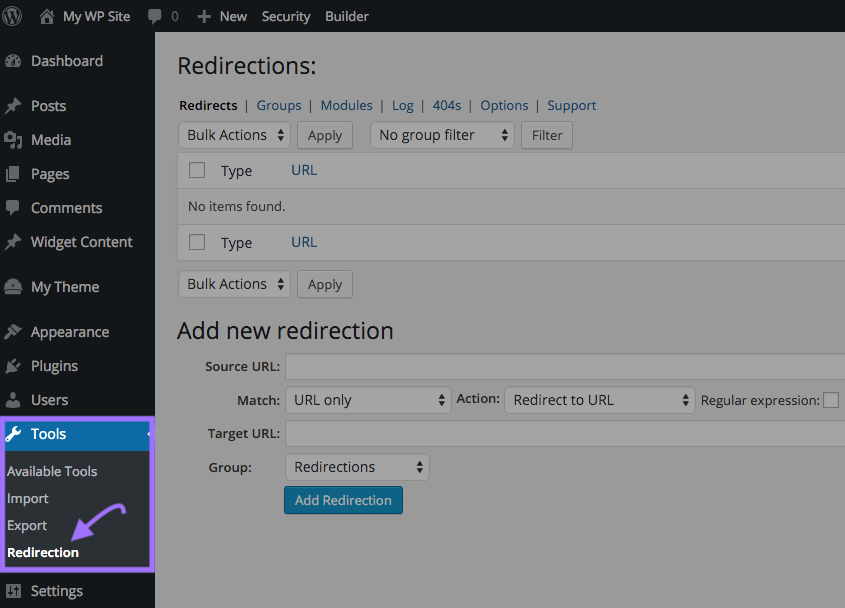Image resolution: width=845 pixels, height=608 pixels.
Task: Open the comments bubble icon in admin bar
Action: point(156,16)
